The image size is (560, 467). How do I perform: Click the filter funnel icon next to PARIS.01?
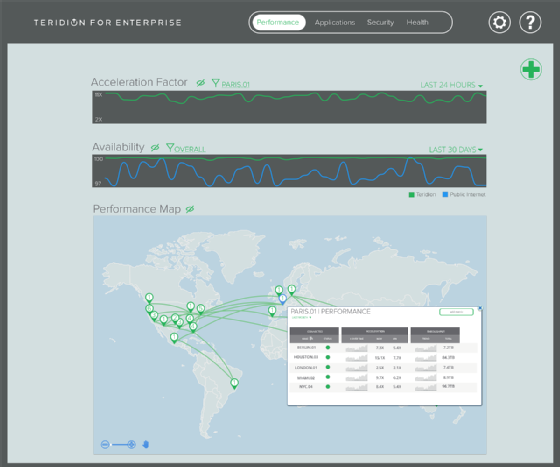click(215, 83)
